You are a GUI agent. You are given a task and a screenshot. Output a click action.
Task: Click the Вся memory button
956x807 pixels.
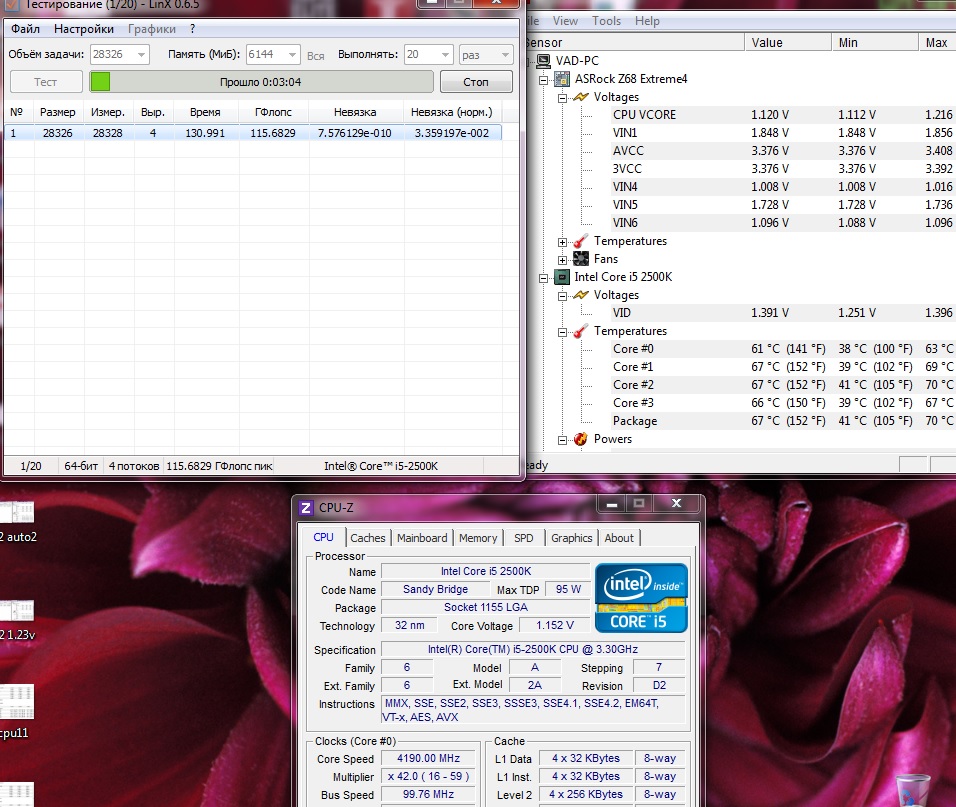(x=316, y=55)
